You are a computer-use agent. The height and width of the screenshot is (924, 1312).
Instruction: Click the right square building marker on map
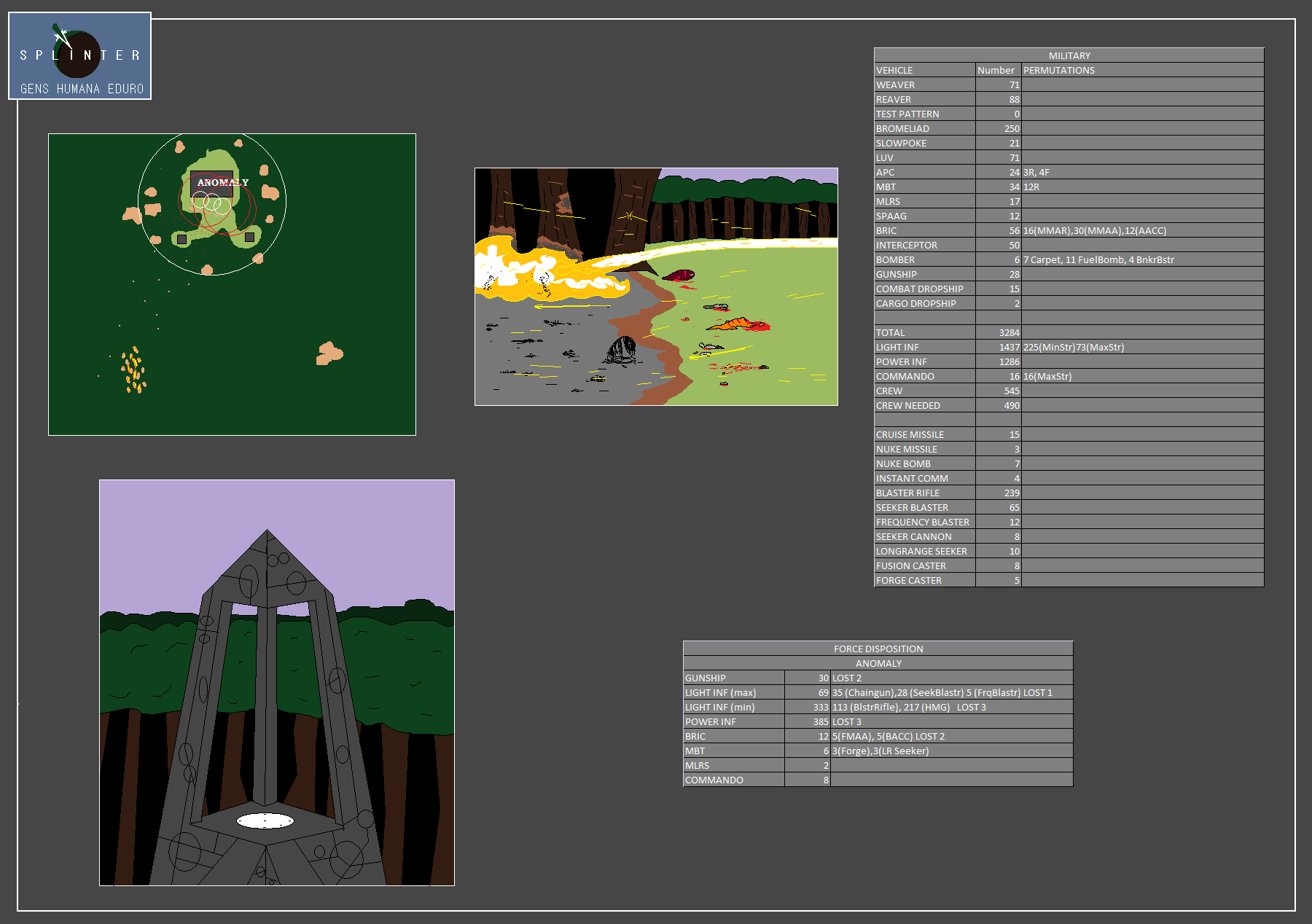pyautogui.click(x=249, y=237)
